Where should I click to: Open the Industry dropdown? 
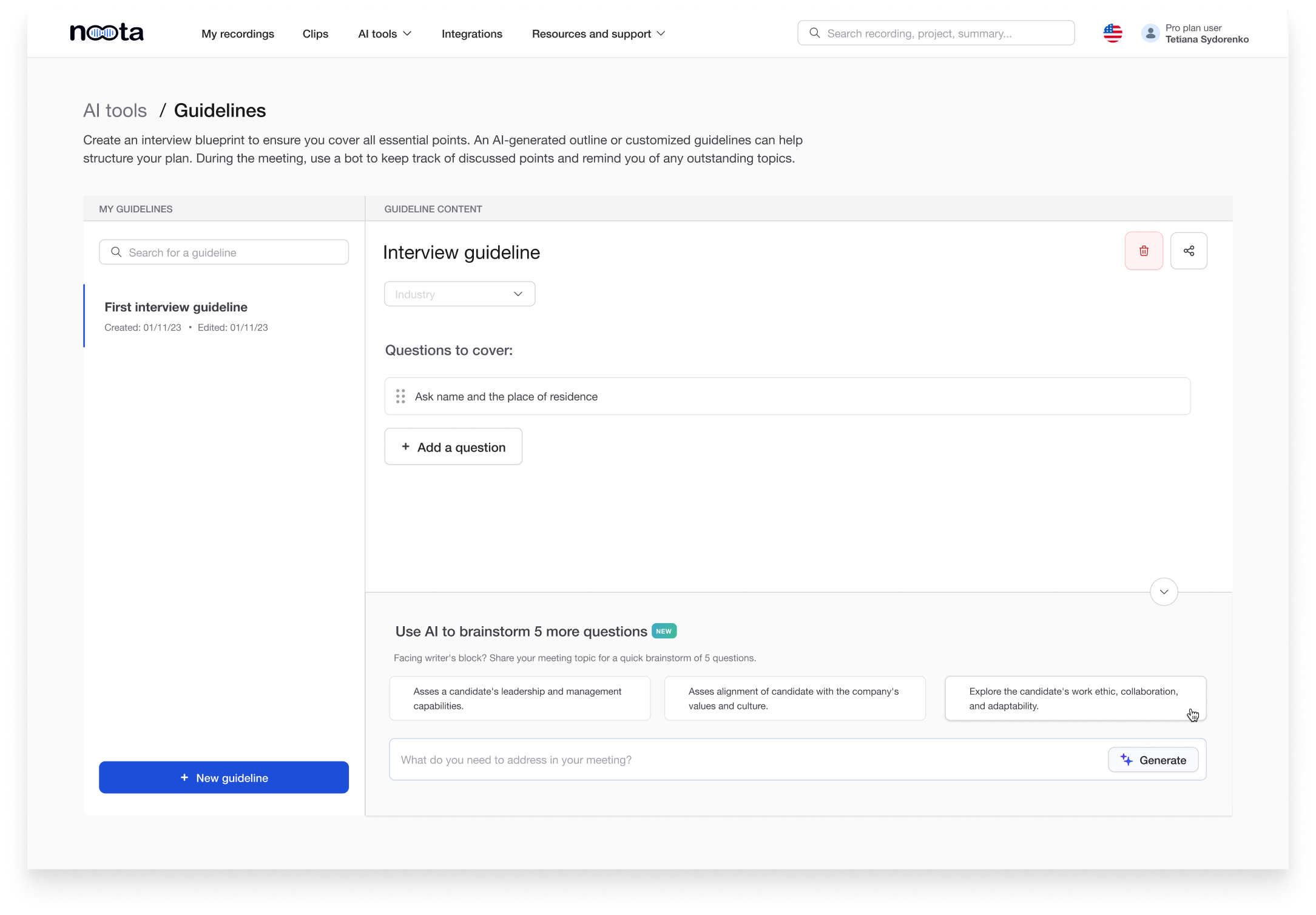pos(459,294)
